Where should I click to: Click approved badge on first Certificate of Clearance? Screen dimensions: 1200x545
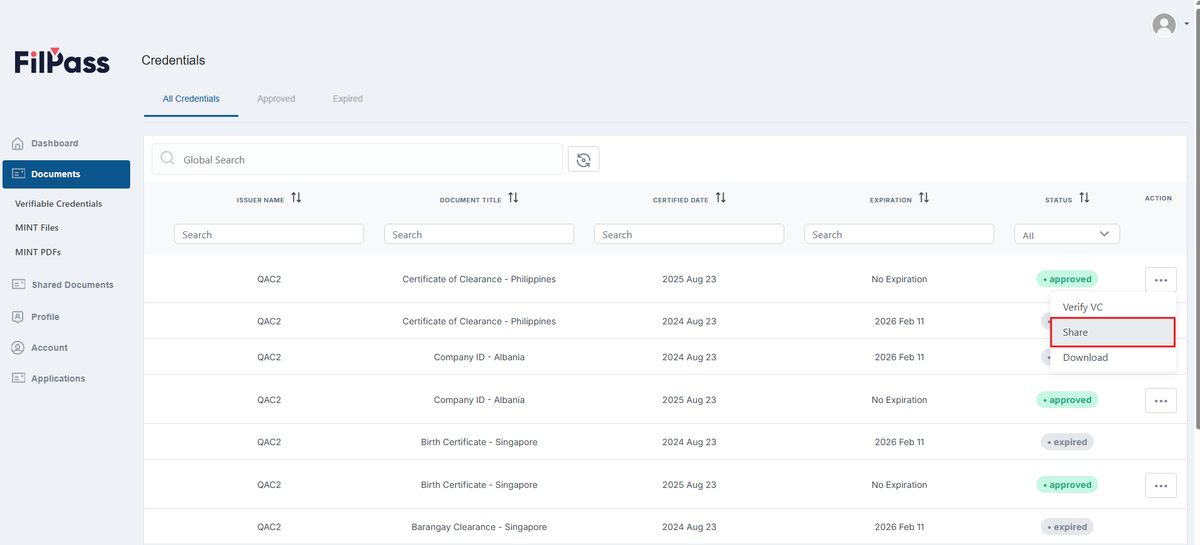point(1067,279)
